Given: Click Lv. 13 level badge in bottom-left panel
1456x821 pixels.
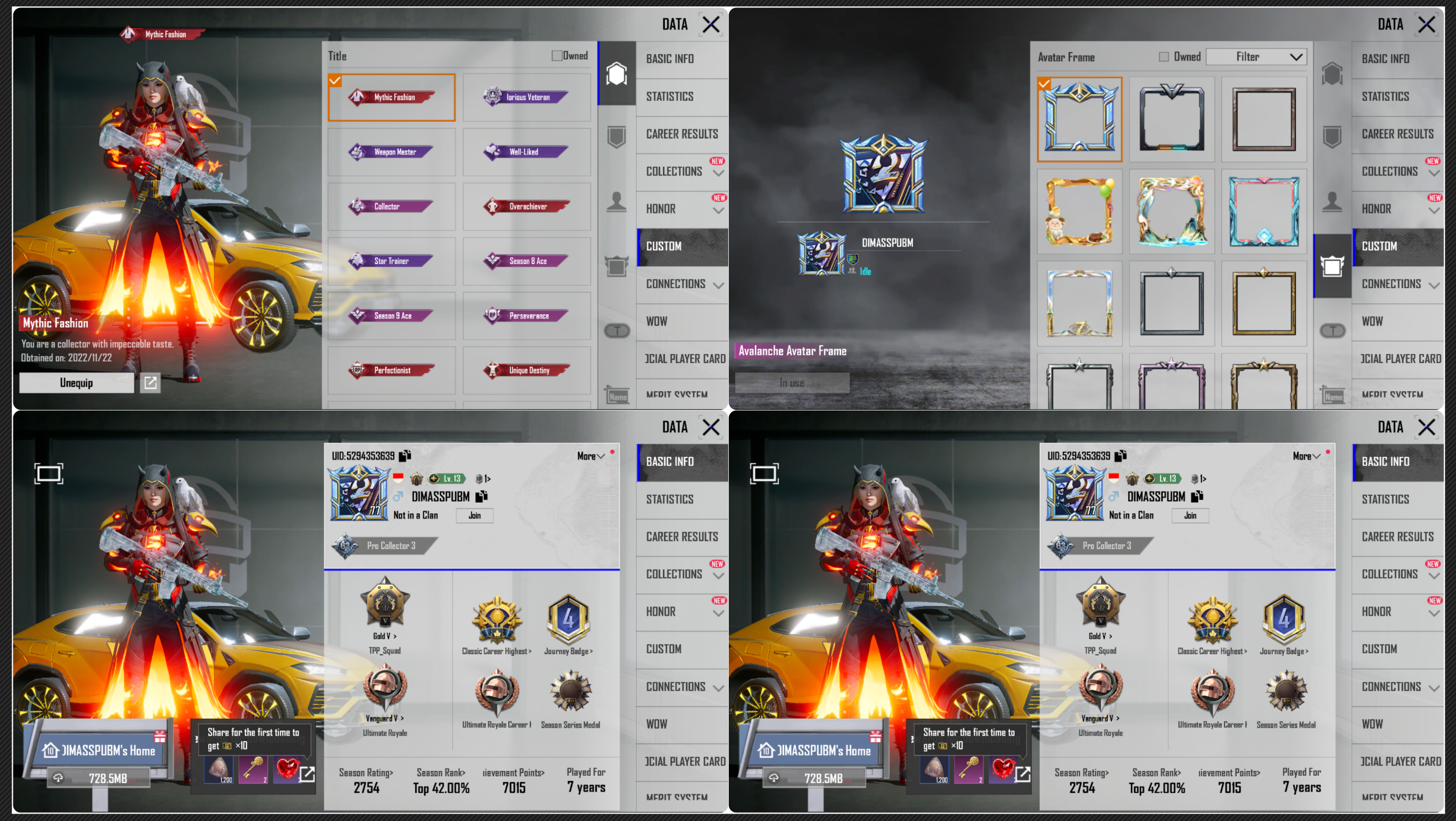Looking at the screenshot, I should click(x=447, y=478).
